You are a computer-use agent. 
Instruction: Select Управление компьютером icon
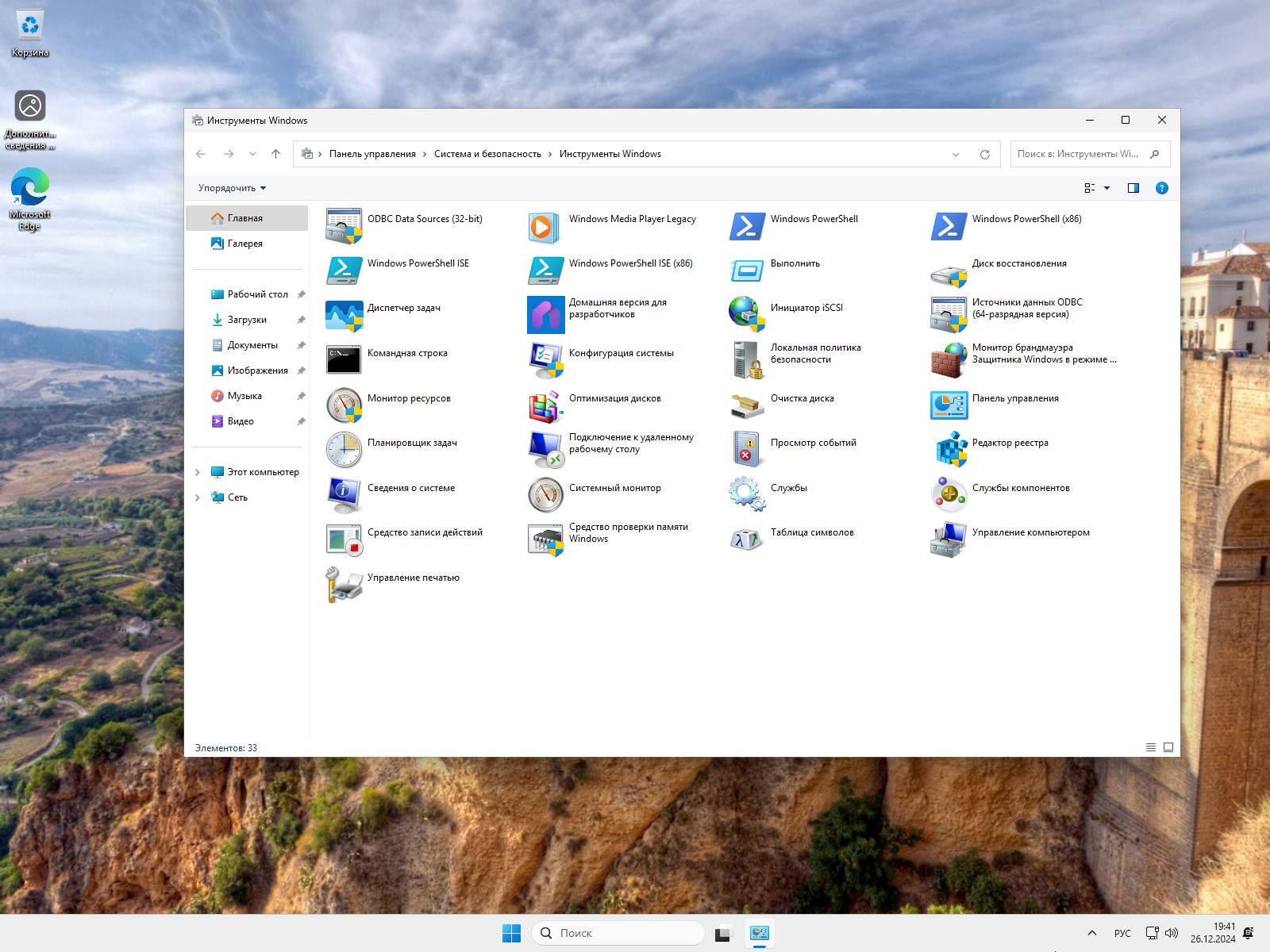(949, 539)
